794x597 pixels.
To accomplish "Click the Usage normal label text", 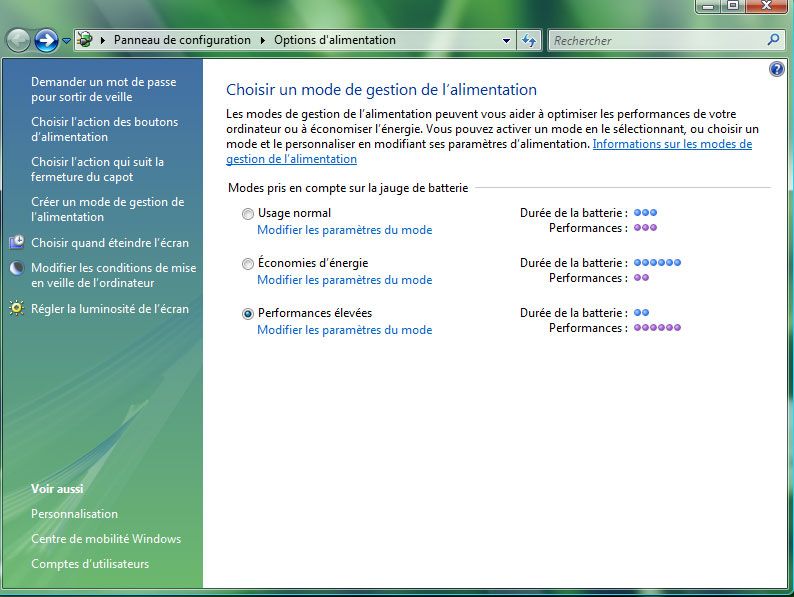I will click(294, 213).
